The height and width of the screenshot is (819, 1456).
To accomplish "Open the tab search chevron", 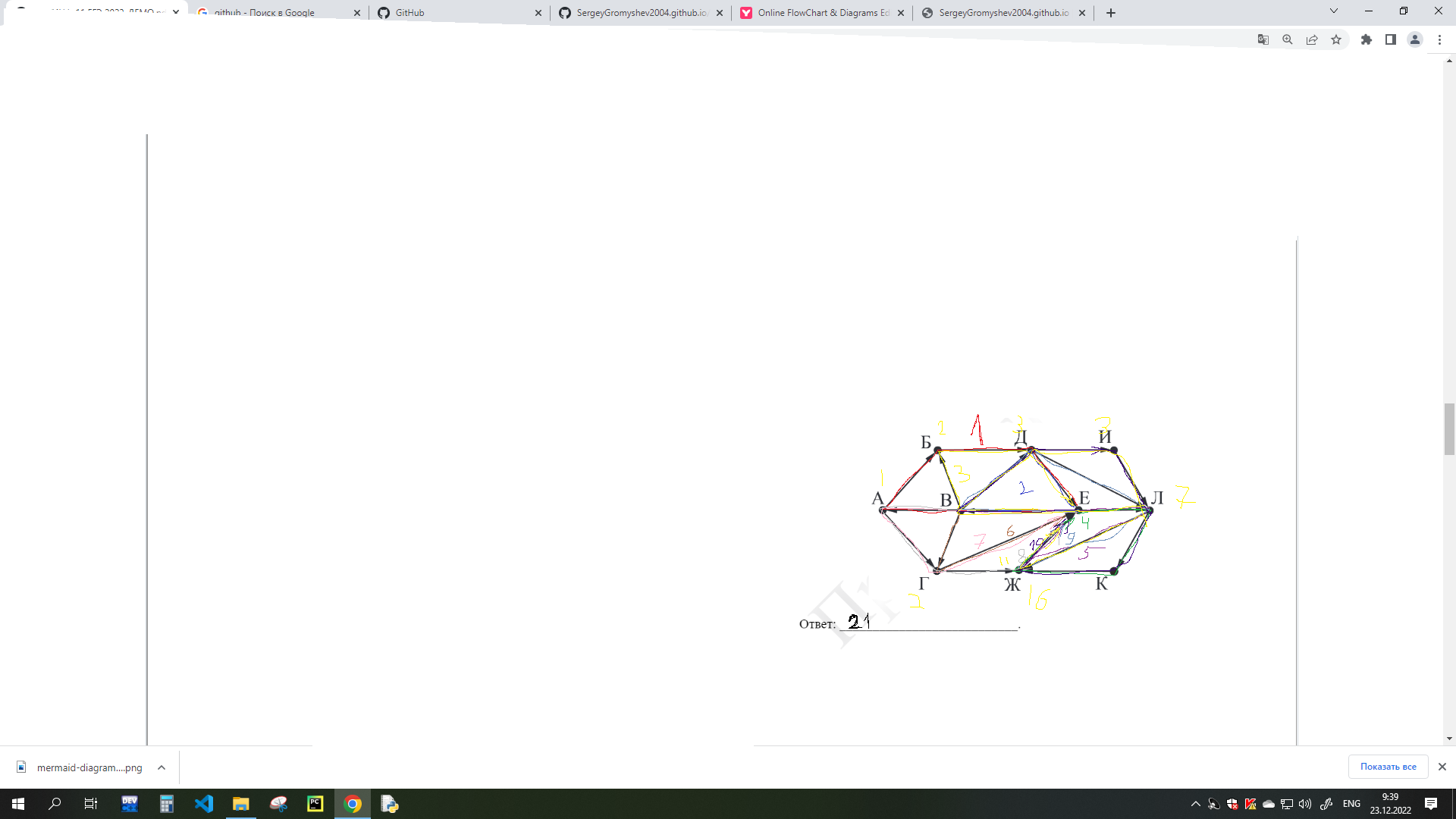I will click(x=1334, y=11).
